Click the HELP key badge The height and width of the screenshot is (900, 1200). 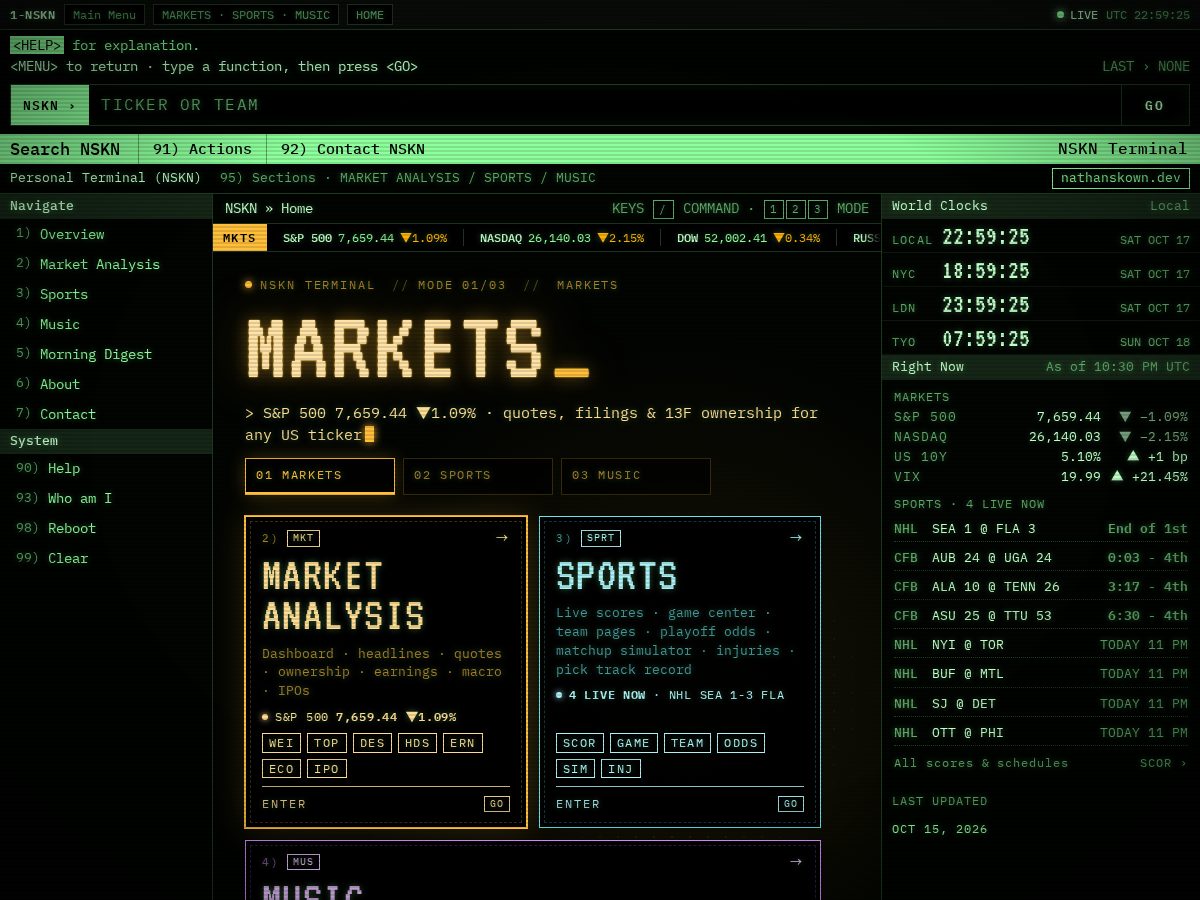(37, 45)
